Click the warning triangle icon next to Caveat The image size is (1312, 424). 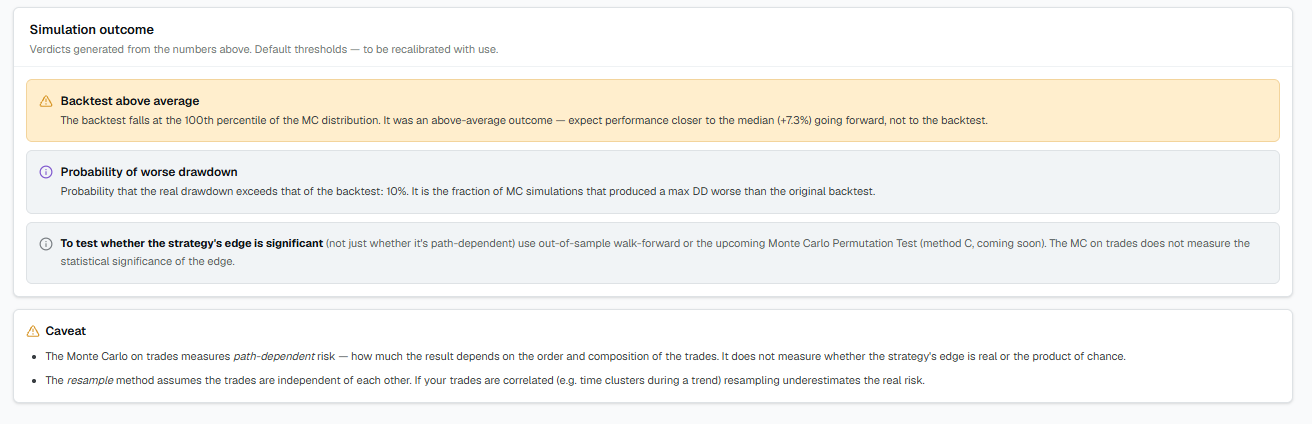coord(33,330)
